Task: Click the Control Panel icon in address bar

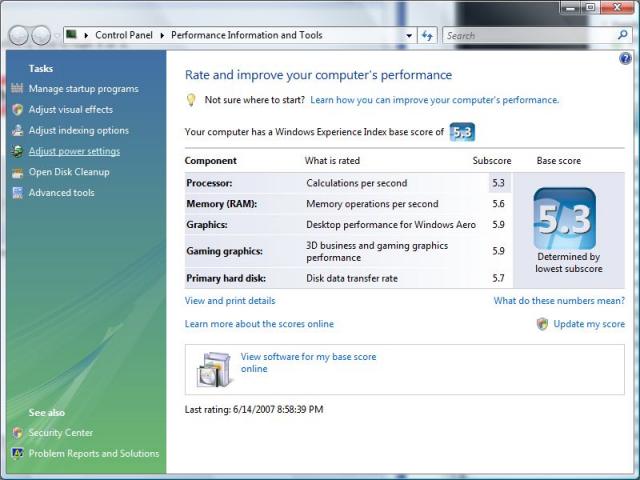Action: pyautogui.click(x=71, y=34)
